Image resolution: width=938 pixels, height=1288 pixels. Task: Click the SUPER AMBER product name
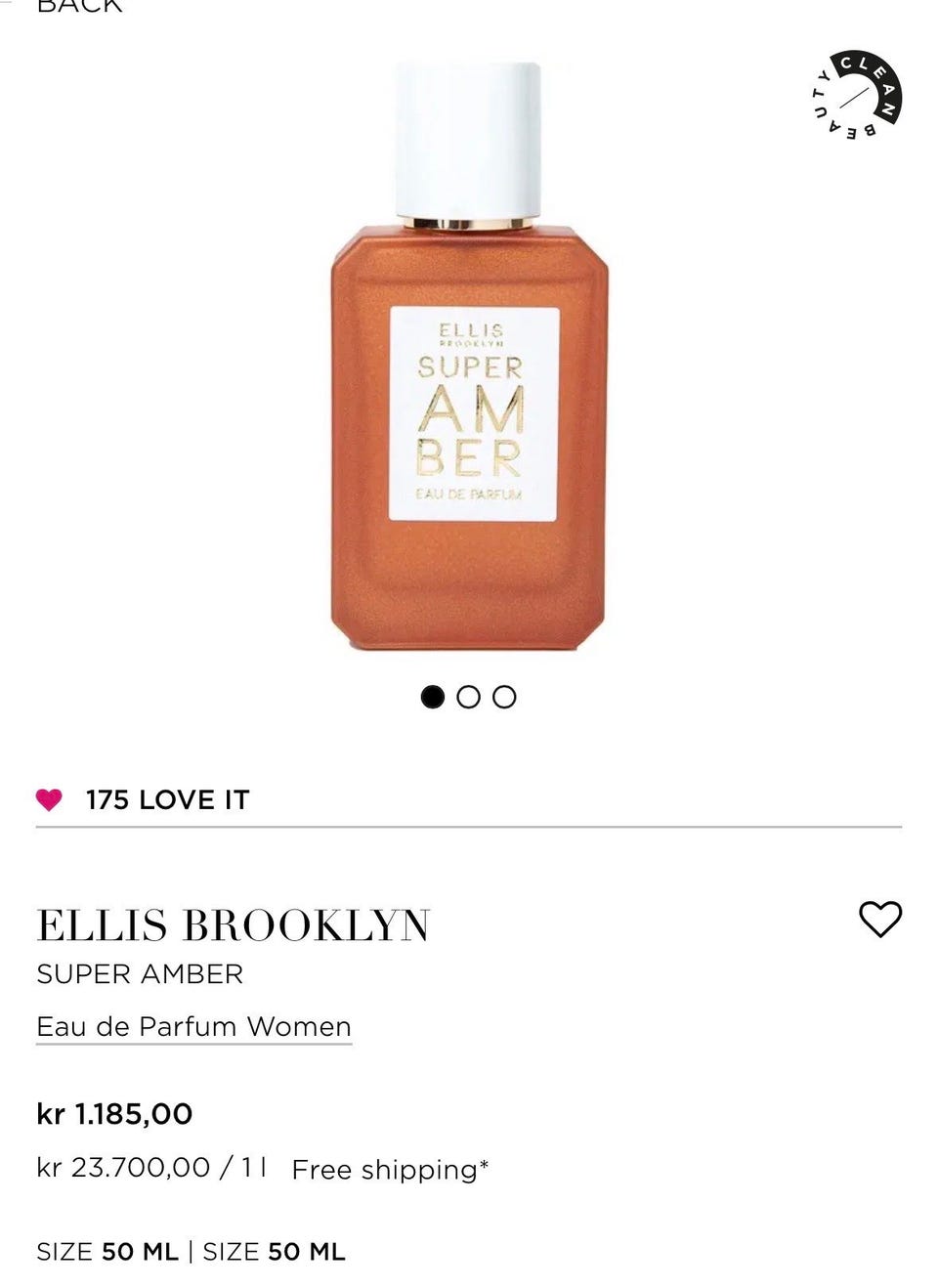(140, 974)
